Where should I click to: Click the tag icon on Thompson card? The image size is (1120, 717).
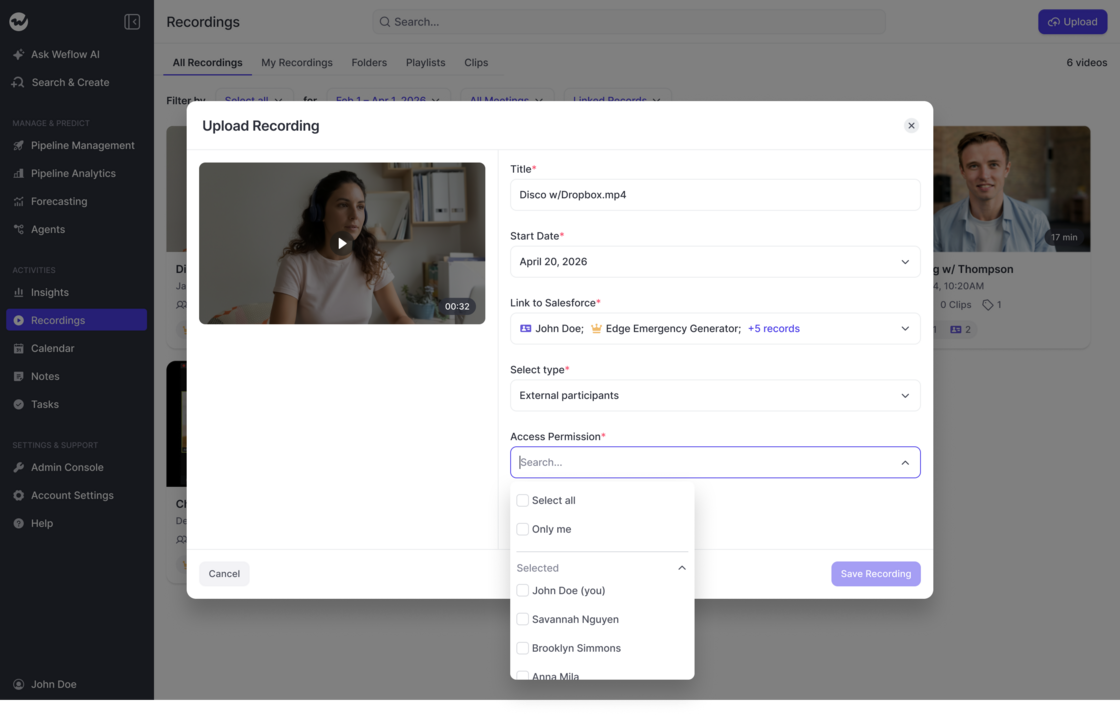click(x=988, y=305)
